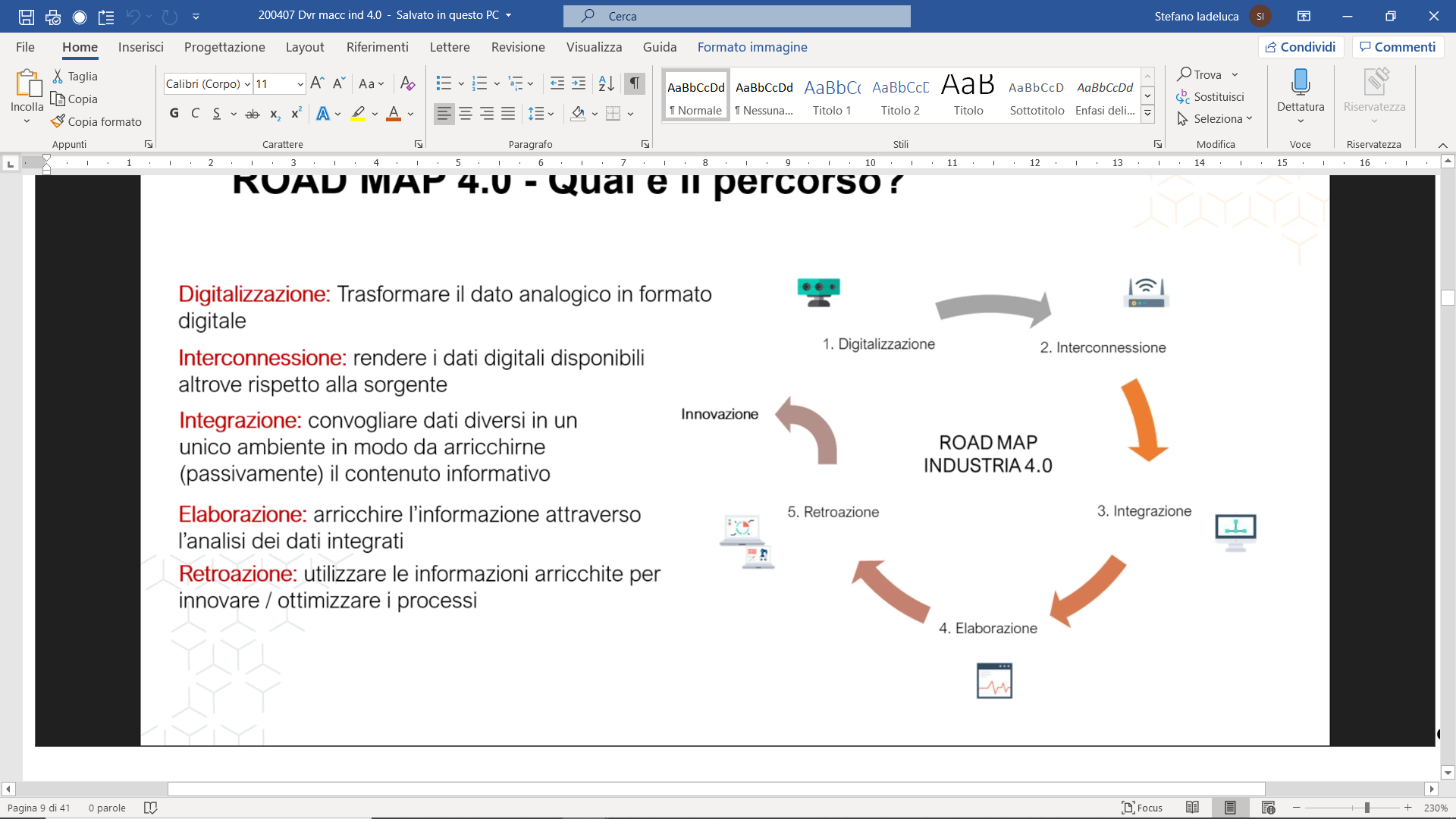1456x819 pixels.
Task: Enable Justify text alignment
Action: coord(508,114)
